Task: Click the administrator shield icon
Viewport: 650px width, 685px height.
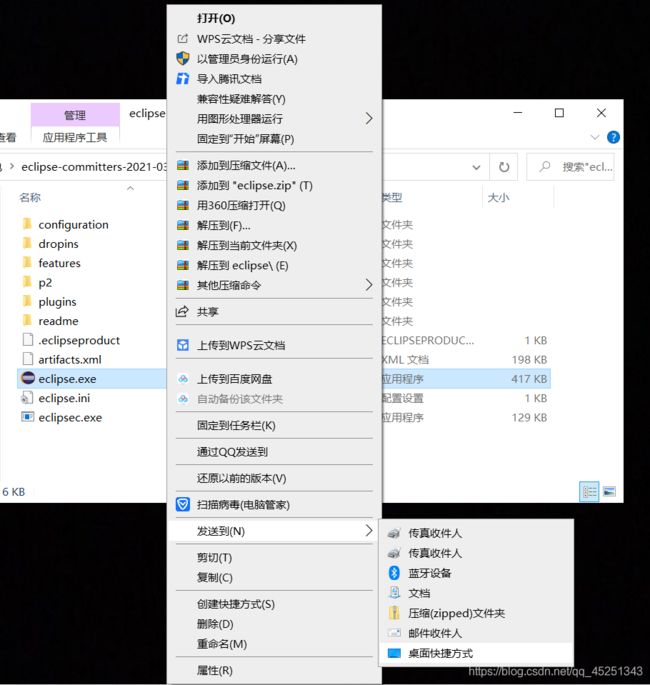Action: 183,59
